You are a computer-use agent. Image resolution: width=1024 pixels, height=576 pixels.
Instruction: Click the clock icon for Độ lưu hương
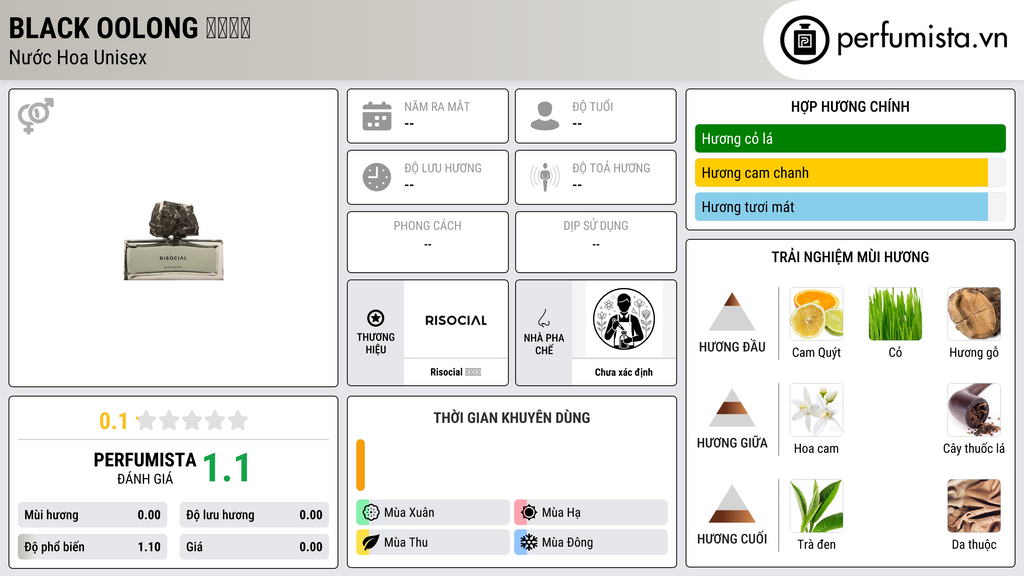pyautogui.click(x=377, y=177)
